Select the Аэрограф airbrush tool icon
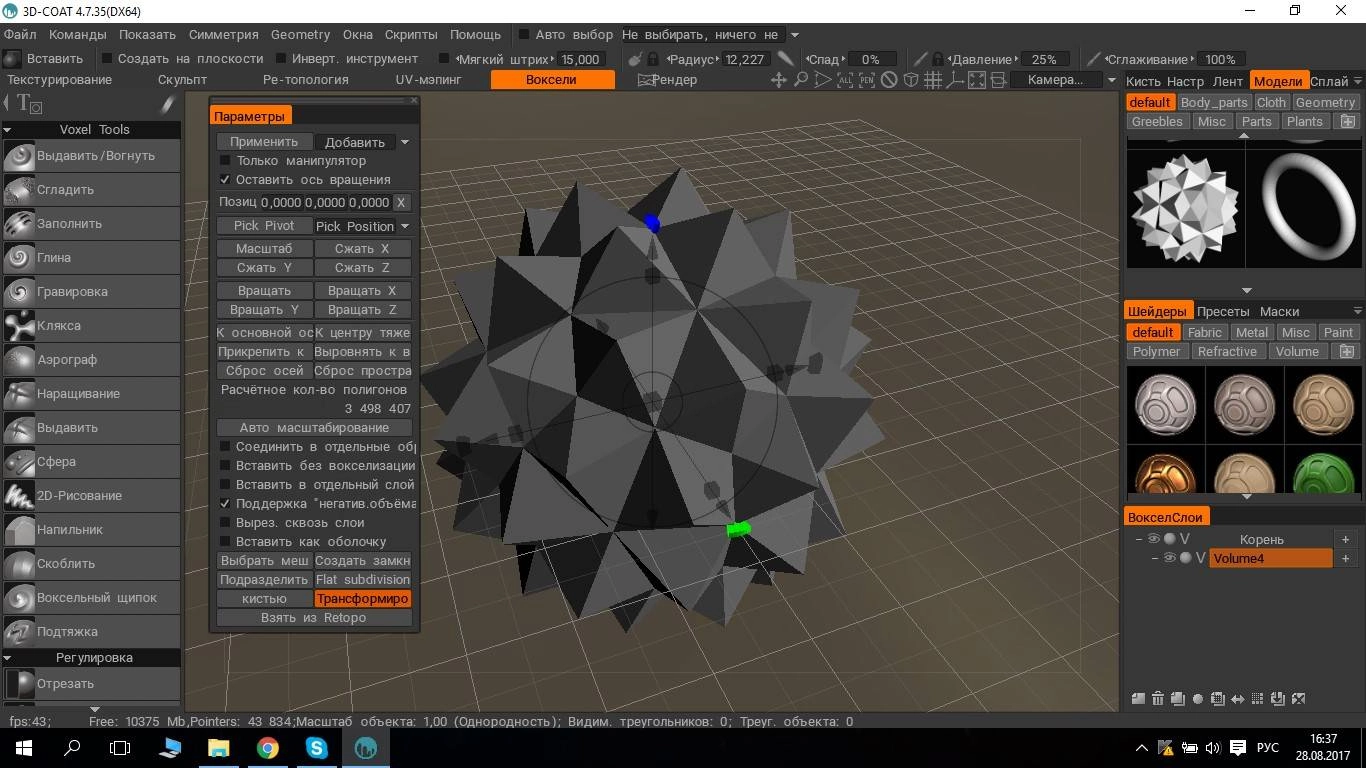The image size is (1366, 768). coord(19,360)
